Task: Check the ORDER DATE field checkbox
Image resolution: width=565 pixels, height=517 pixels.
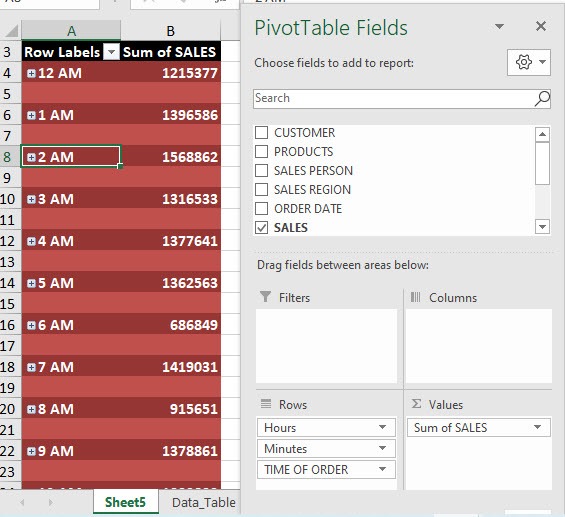Action: point(261,209)
